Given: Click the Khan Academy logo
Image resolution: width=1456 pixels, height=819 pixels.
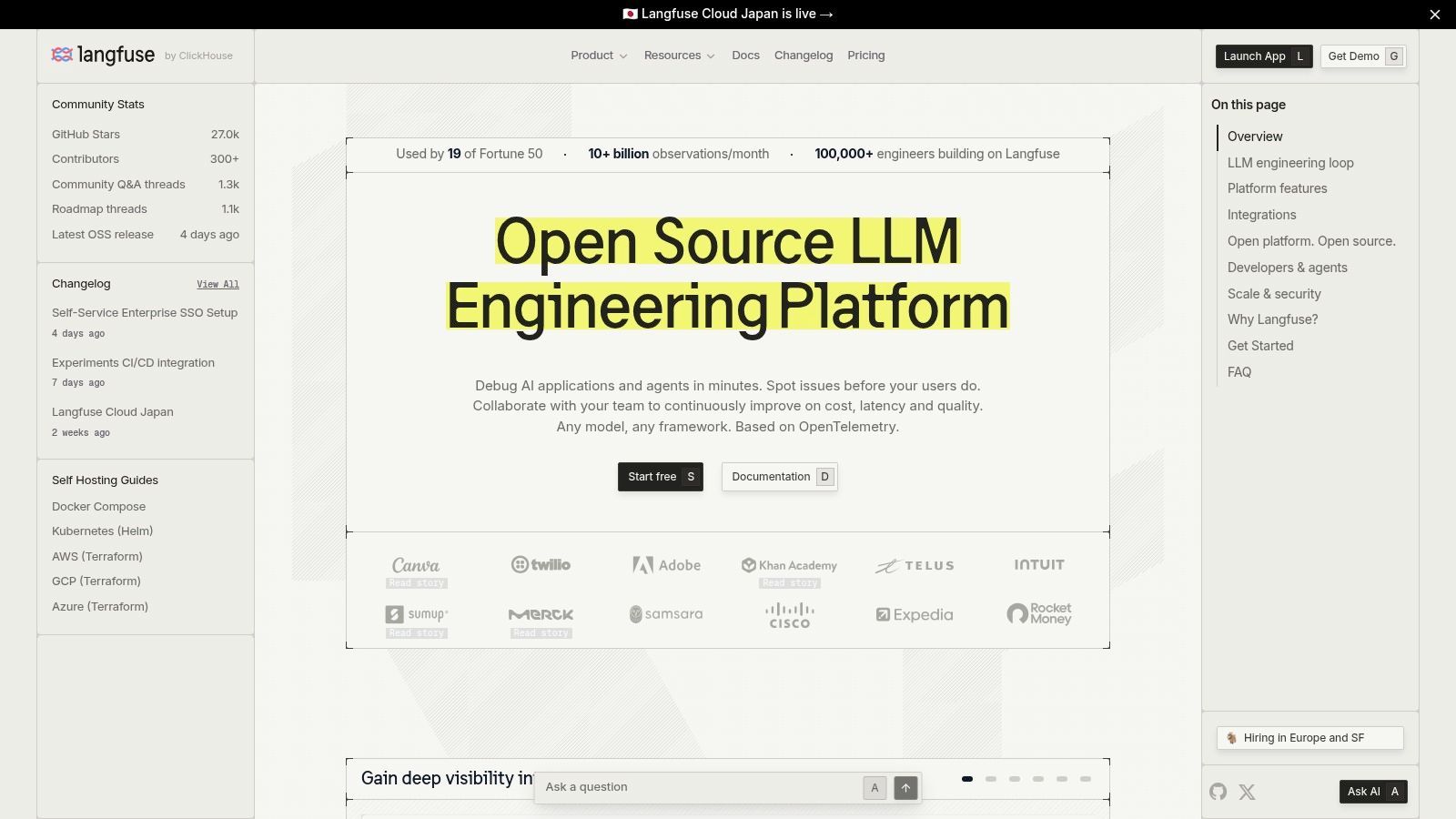Looking at the screenshot, I should pos(789,565).
